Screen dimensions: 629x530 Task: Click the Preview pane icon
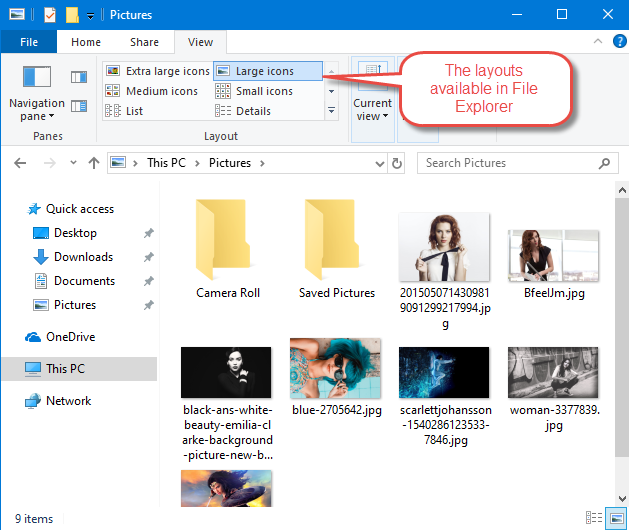(x=78, y=77)
